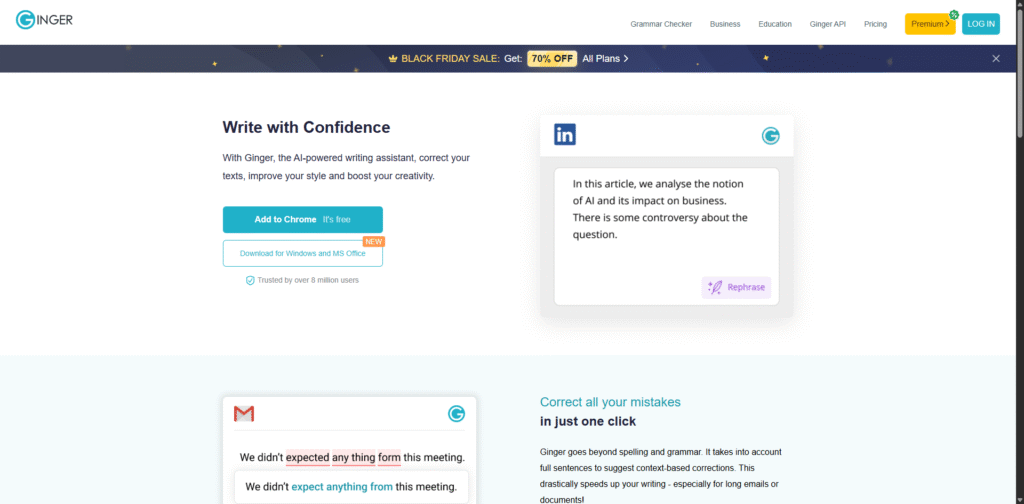This screenshot has height=504, width=1024.
Task: Click Add to Chrome button
Action: click(x=302, y=219)
